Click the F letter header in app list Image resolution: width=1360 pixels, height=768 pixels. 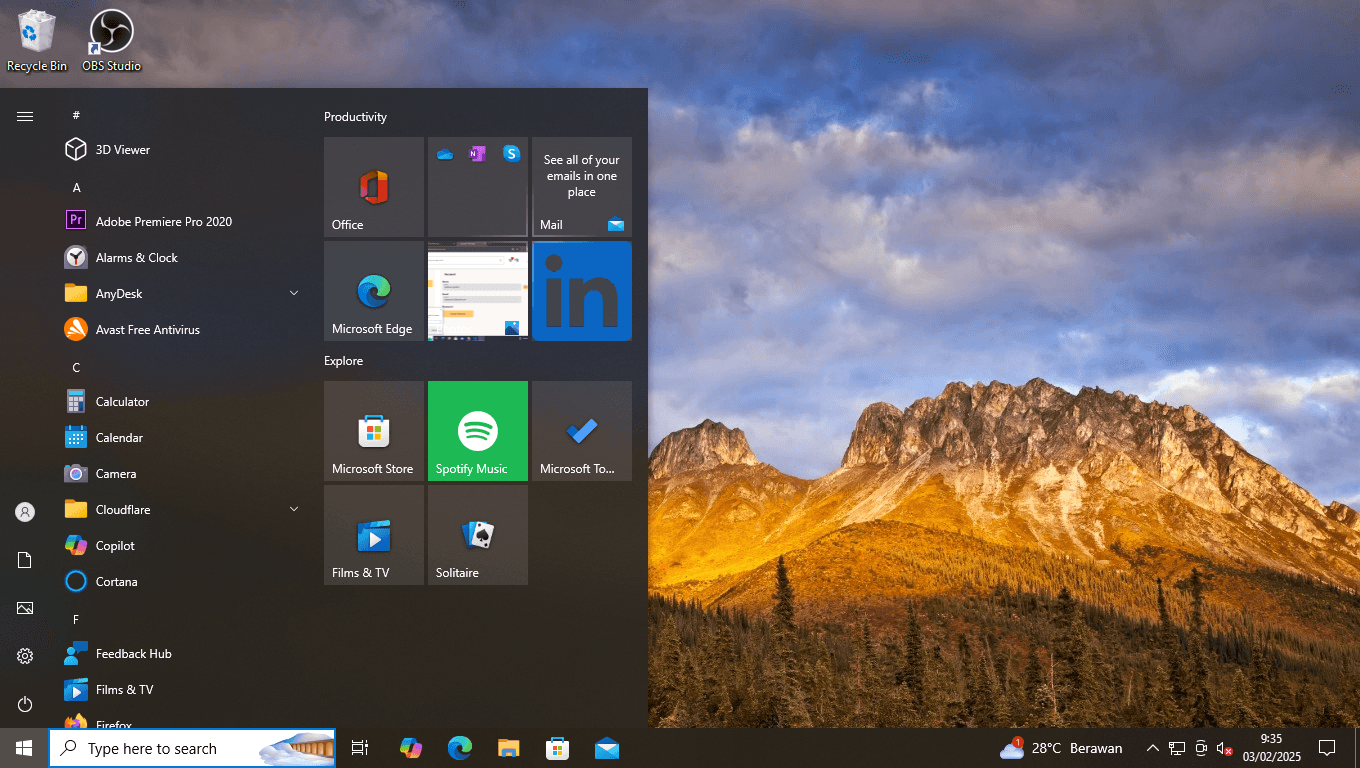coord(76,620)
